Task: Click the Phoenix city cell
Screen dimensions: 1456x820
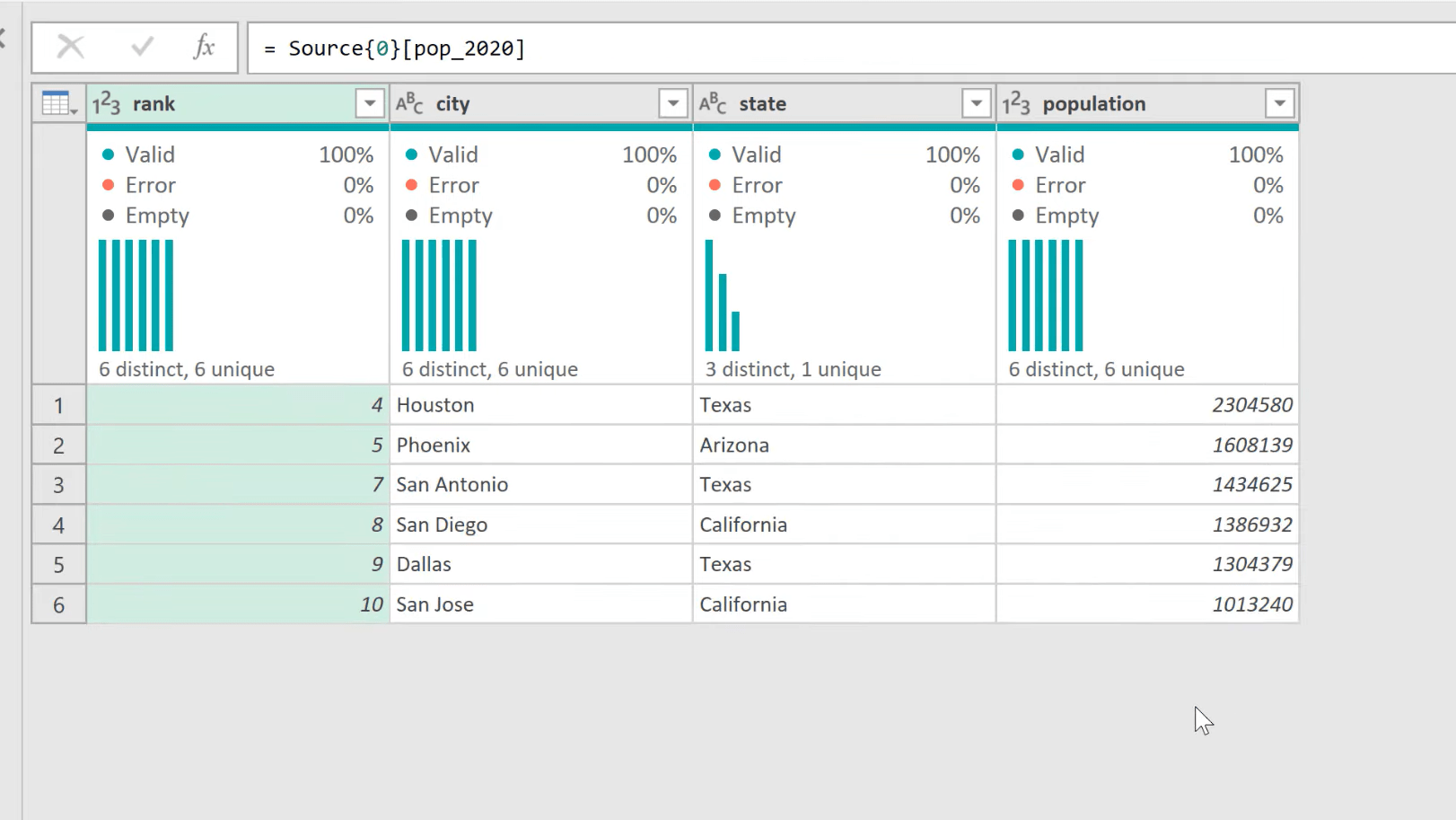Action: [x=541, y=445]
